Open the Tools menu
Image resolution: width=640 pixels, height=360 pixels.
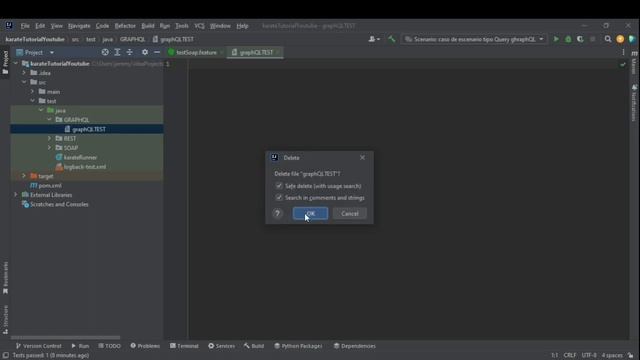(182, 26)
